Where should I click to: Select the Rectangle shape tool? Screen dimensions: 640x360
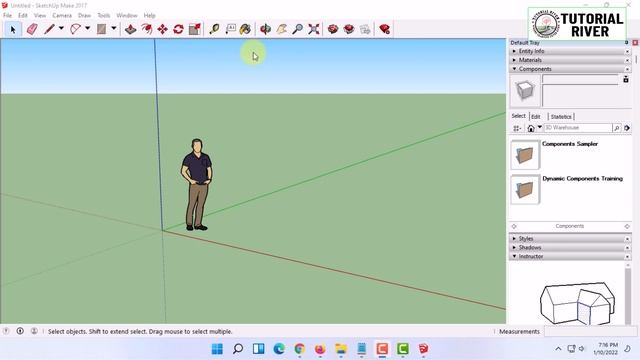click(x=101, y=29)
